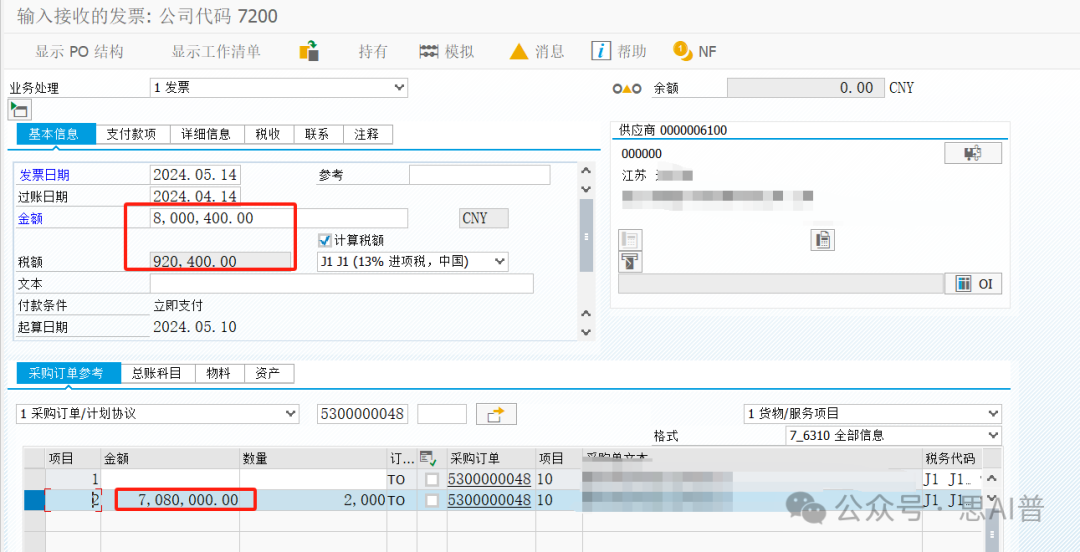Check the booking checkbox in item row 2
1080x552 pixels.
pos(432,499)
